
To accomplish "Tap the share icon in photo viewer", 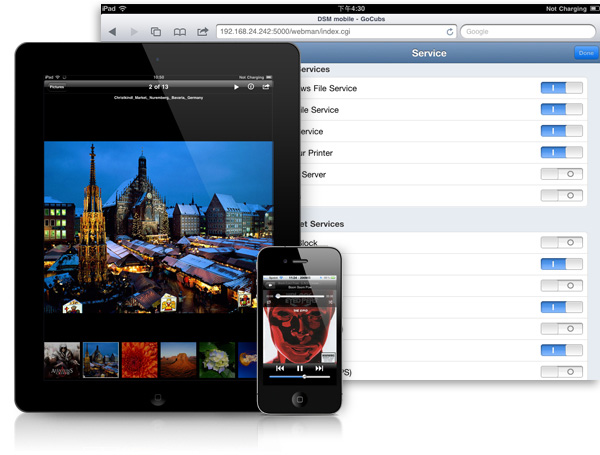I will click(x=266, y=87).
